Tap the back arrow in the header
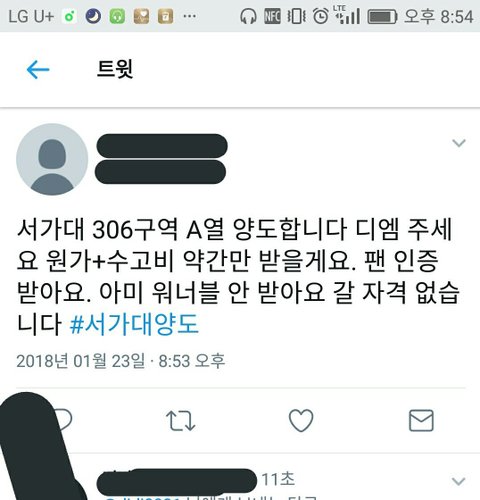The height and width of the screenshot is (500, 480). (38, 70)
